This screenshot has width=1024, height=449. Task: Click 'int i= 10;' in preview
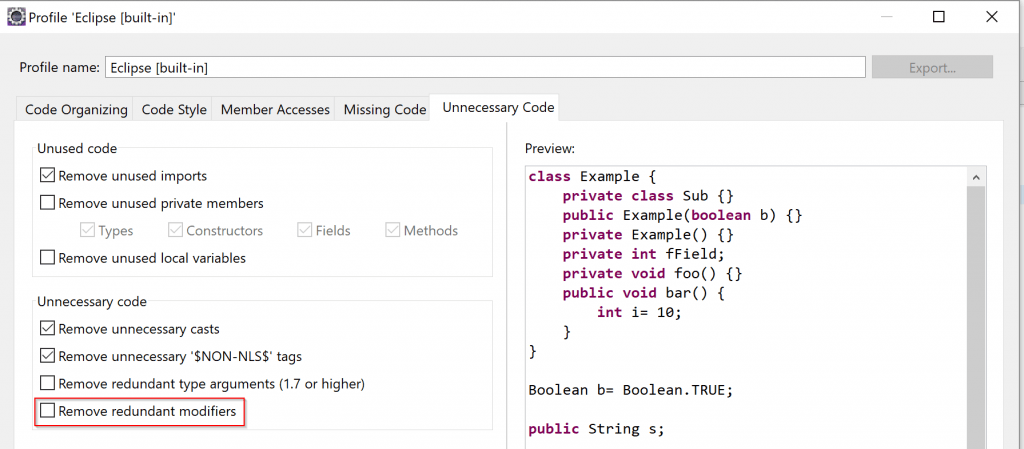639,312
